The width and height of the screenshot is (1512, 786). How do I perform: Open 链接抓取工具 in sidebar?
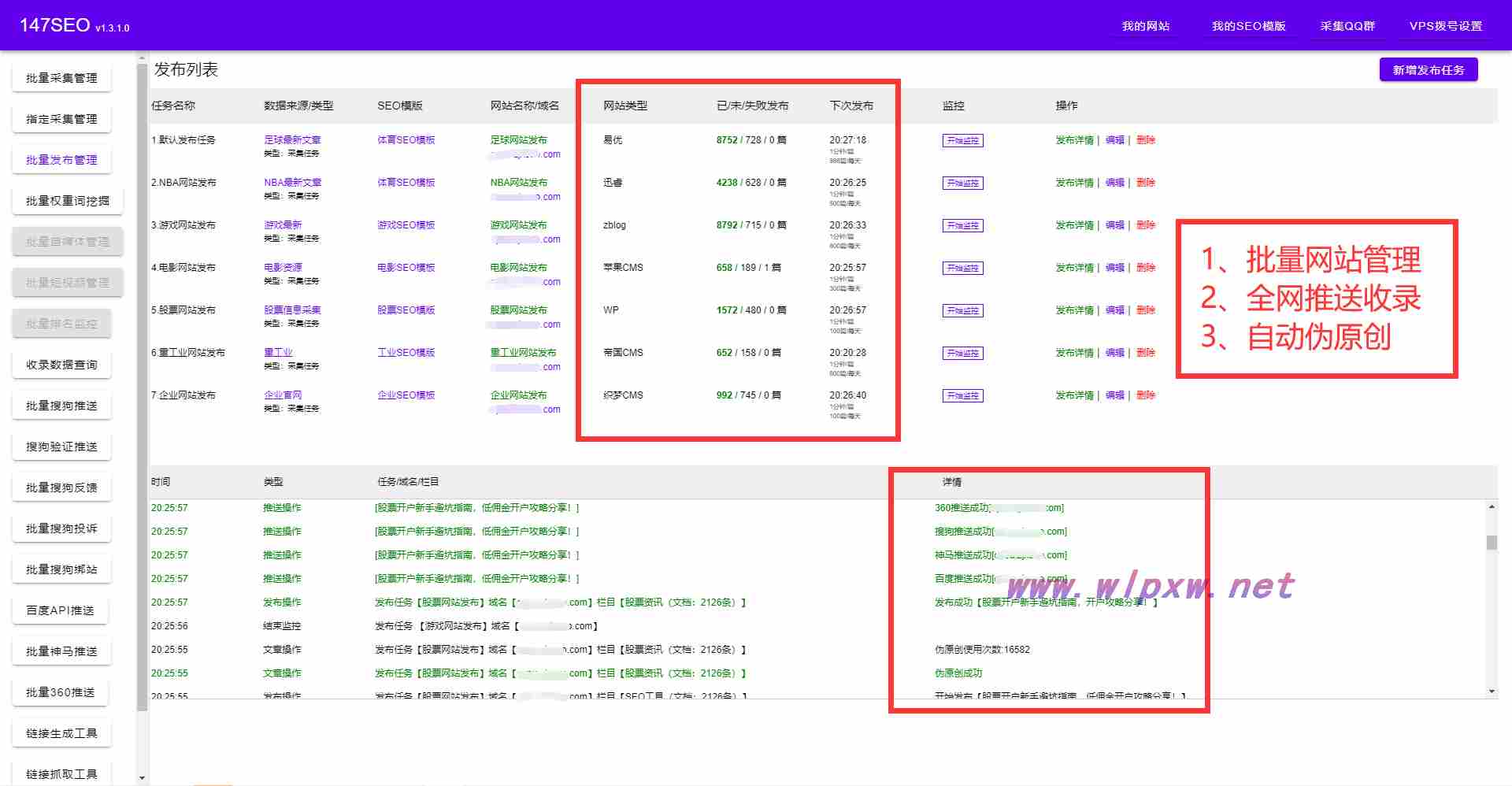point(61,774)
